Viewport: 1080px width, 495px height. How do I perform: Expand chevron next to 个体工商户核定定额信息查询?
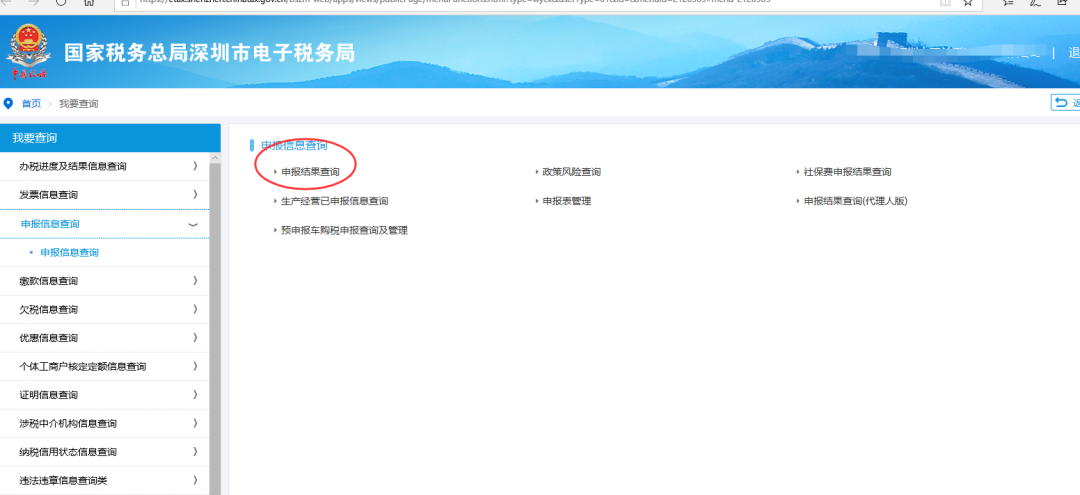196,366
